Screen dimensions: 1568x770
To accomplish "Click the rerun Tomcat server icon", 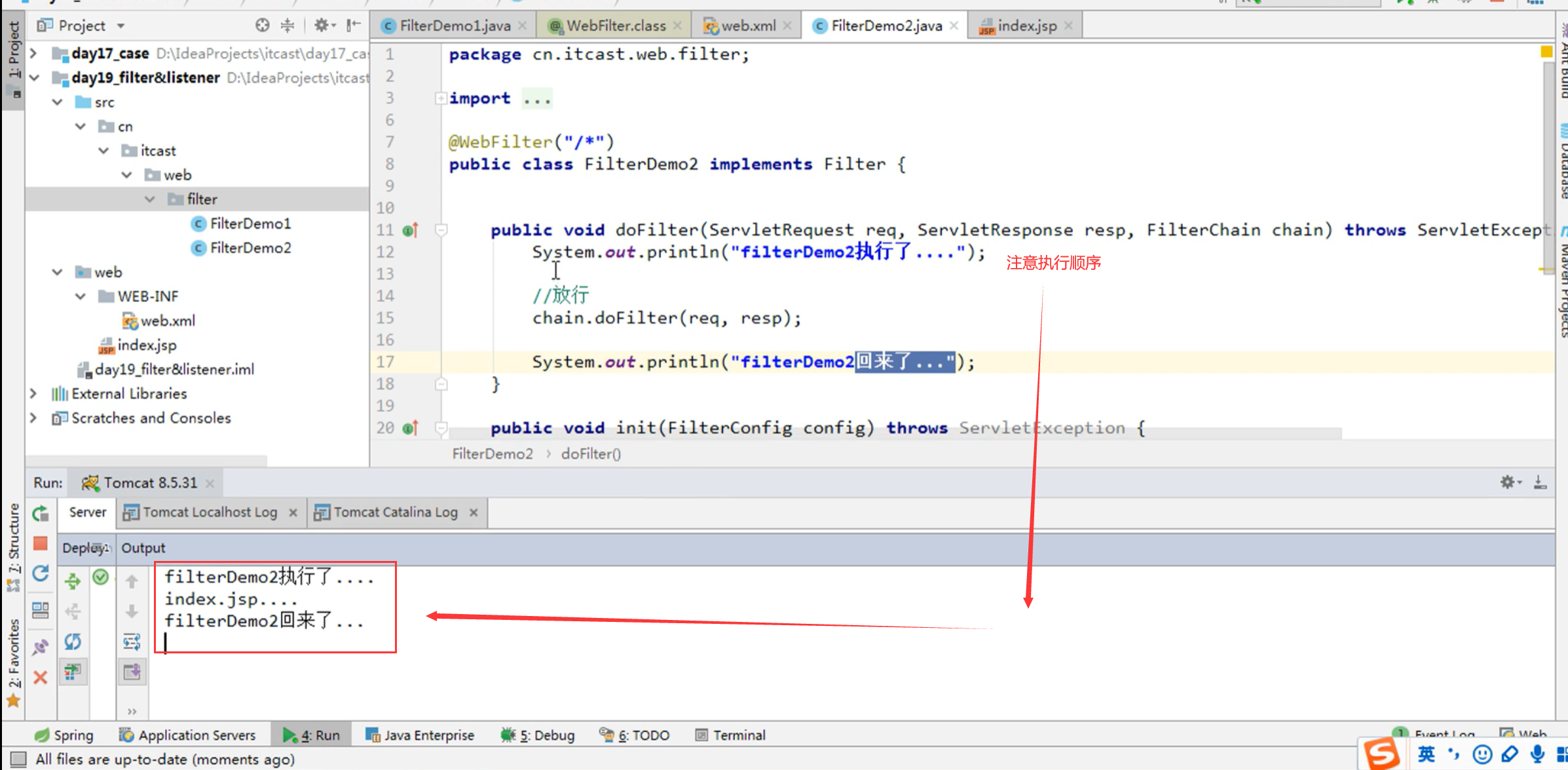I will point(41,514).
